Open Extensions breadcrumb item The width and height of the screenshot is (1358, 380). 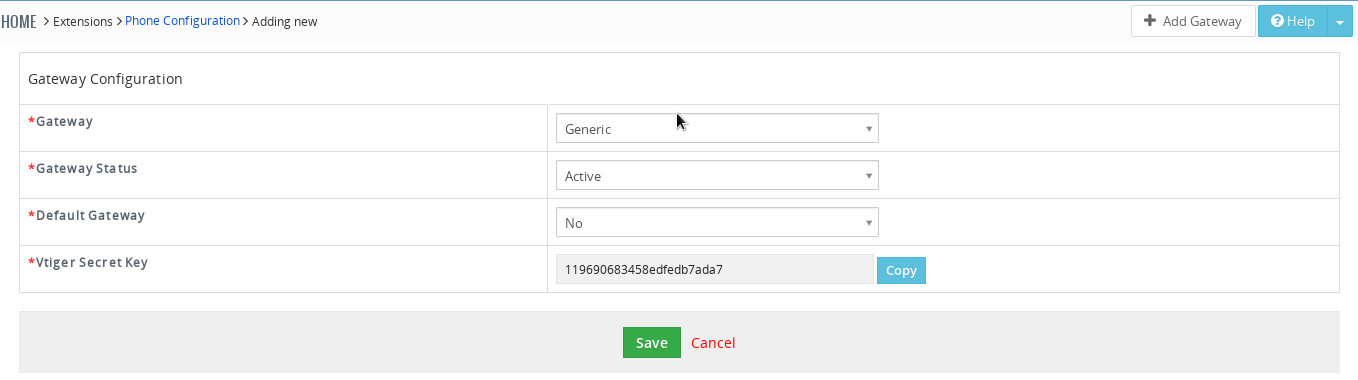pos(83,21)
